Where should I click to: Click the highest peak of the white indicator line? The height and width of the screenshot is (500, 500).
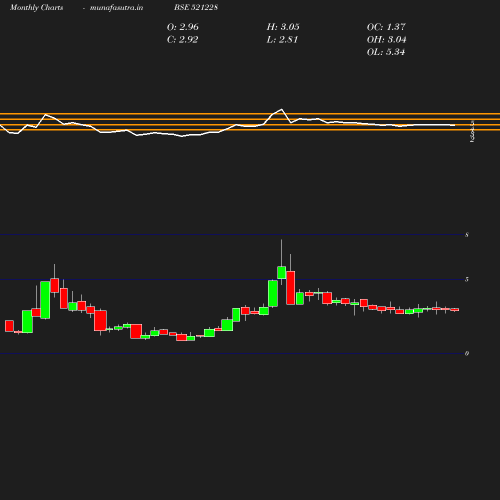282,109
